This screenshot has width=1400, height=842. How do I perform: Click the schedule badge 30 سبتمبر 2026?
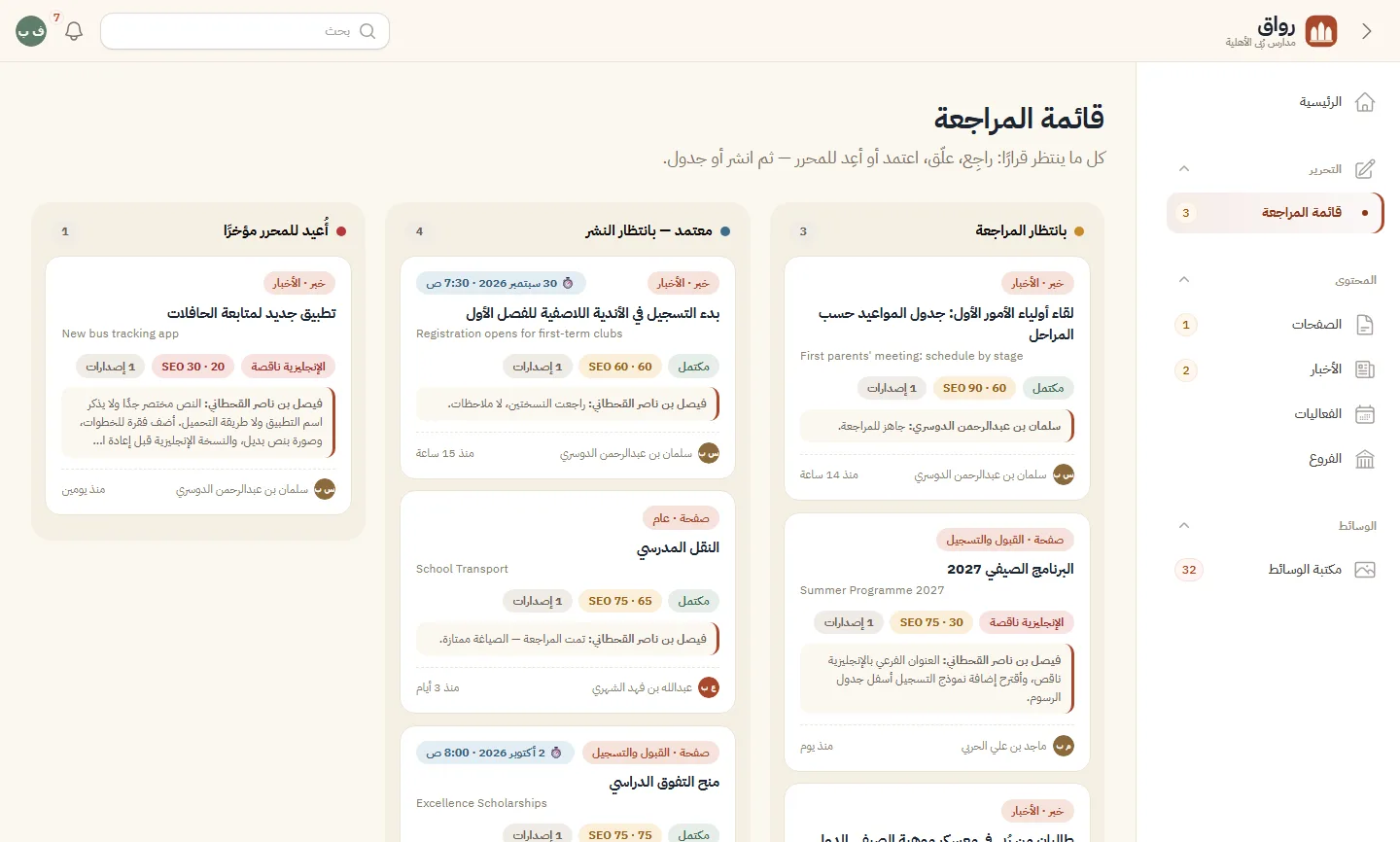point(501,283)
